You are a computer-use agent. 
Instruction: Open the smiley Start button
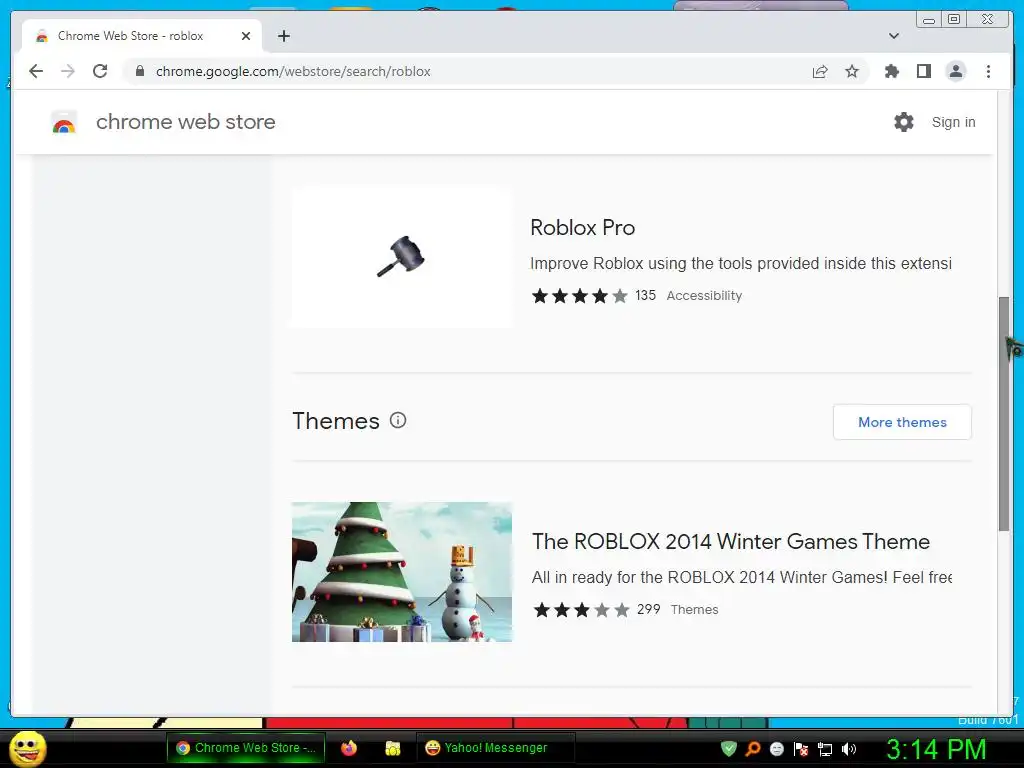[x=27, y=748]
